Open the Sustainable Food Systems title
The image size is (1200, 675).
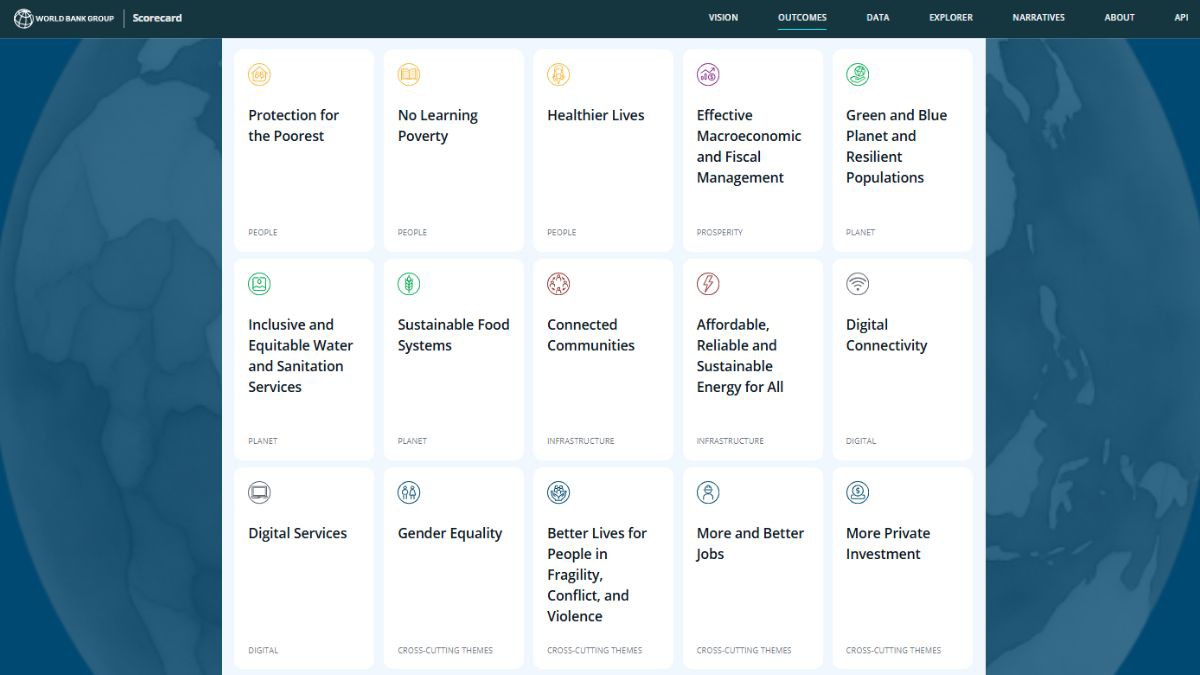454,335
